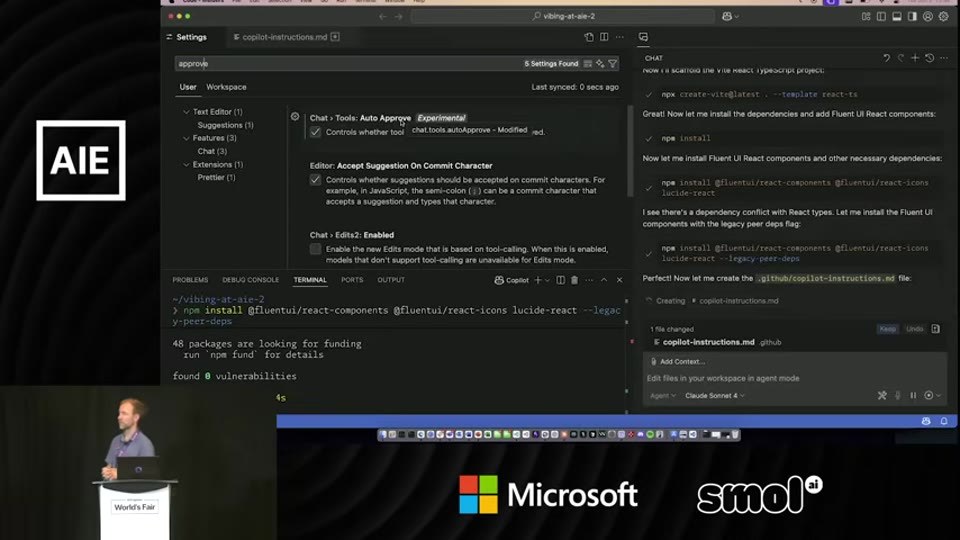This screenshot has height=540, width=960.
Task: Select Prettier (1) in settings tree
Action: (x=216, y=178)
